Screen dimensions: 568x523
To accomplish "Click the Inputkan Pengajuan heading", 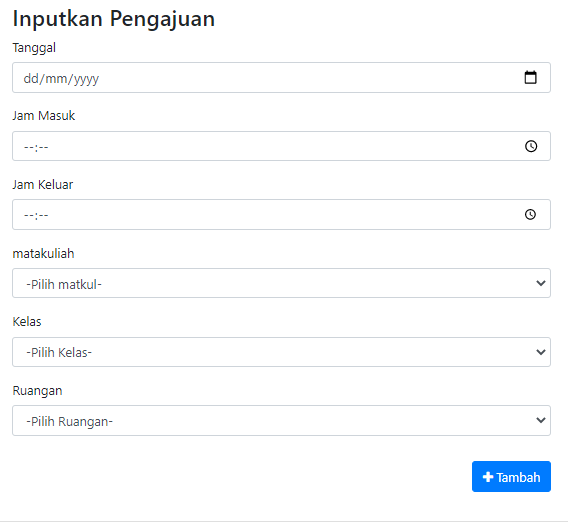I will pos(114,19).
